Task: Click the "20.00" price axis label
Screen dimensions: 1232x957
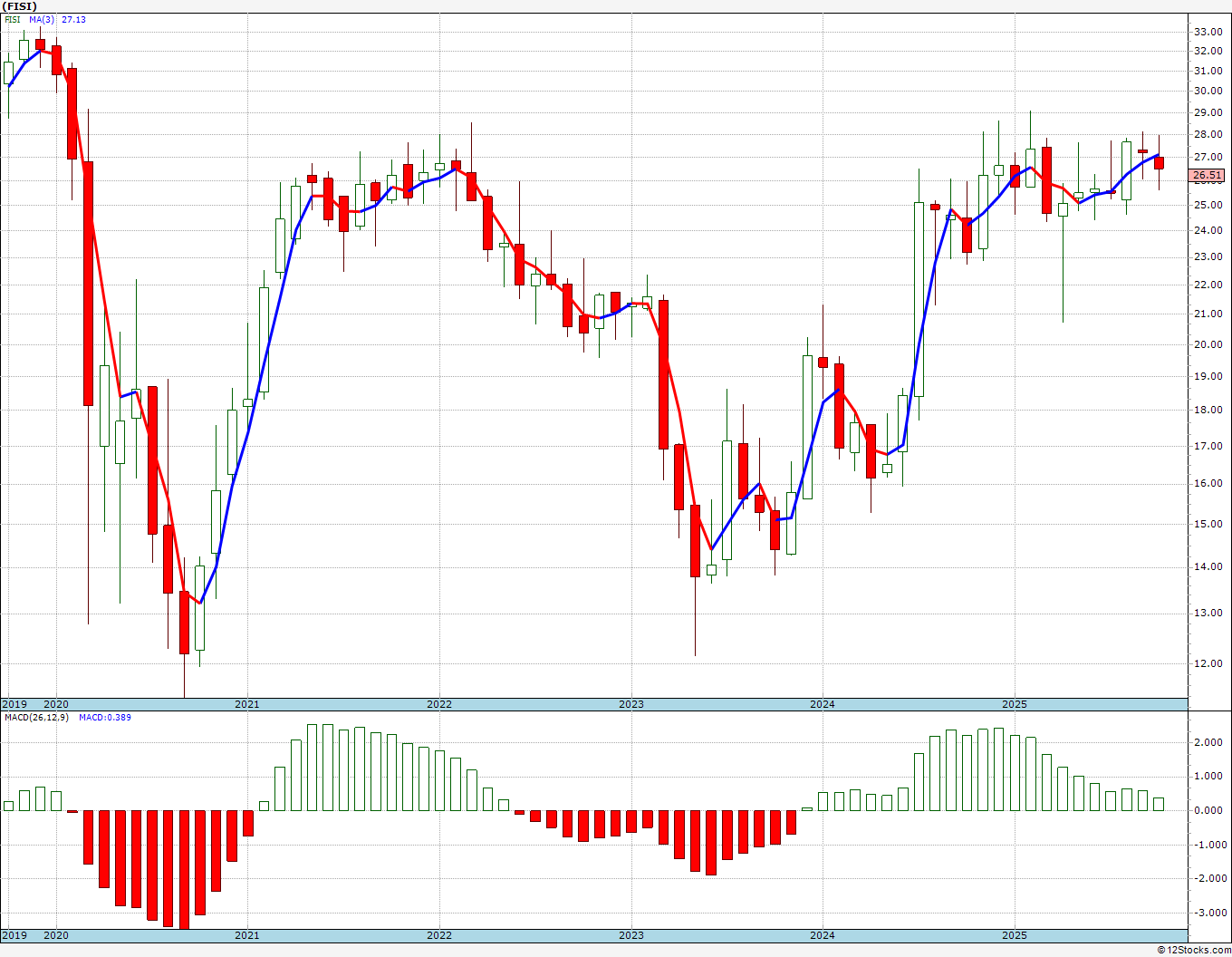Action: coord(1208,345)
